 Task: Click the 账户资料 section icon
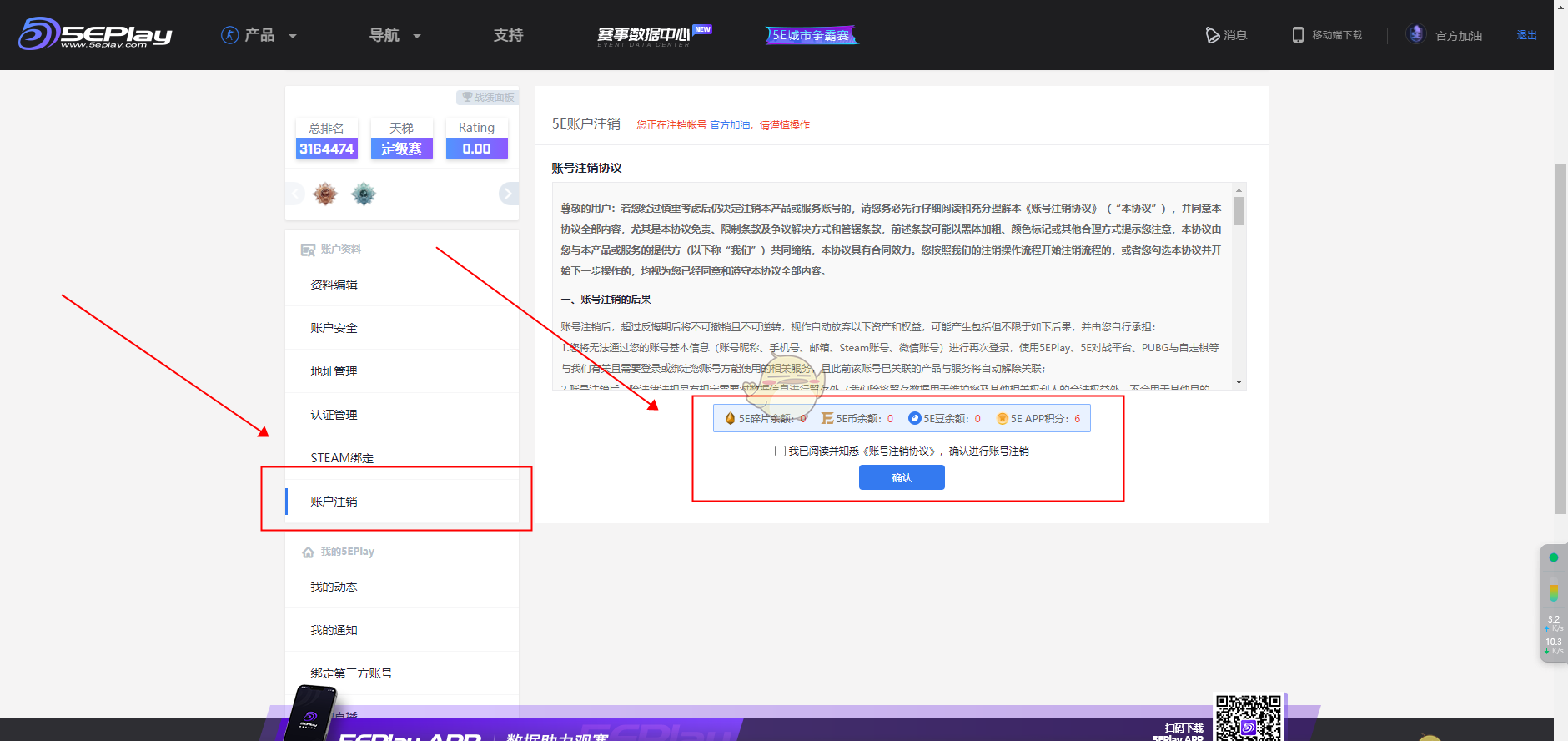tap(308, 250)
